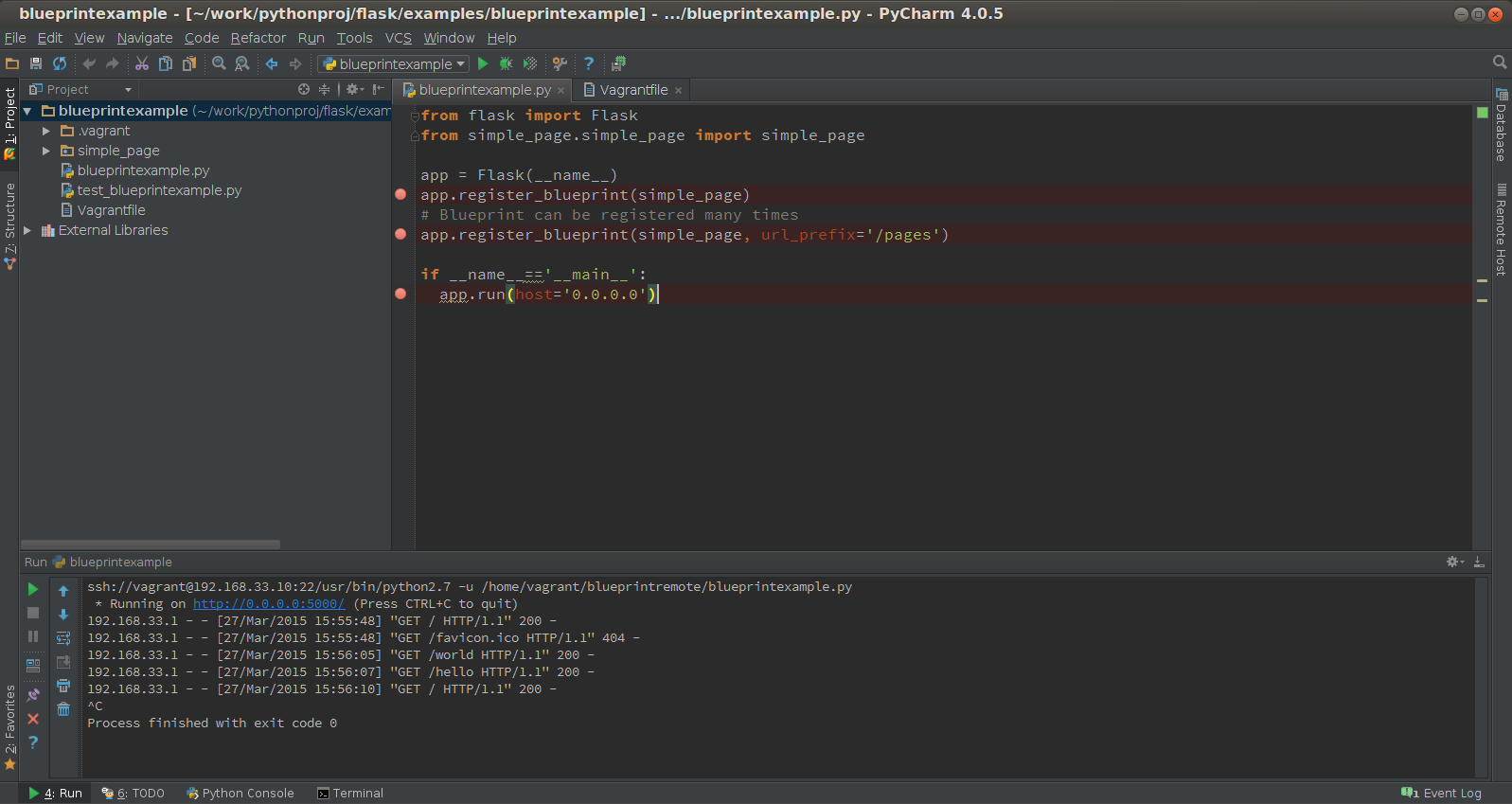The width and height of the screenshot is (1512, 804).
Task: Toggle breakpoint on app.run line
Action: pyautogui.click(x=400, y=294)
